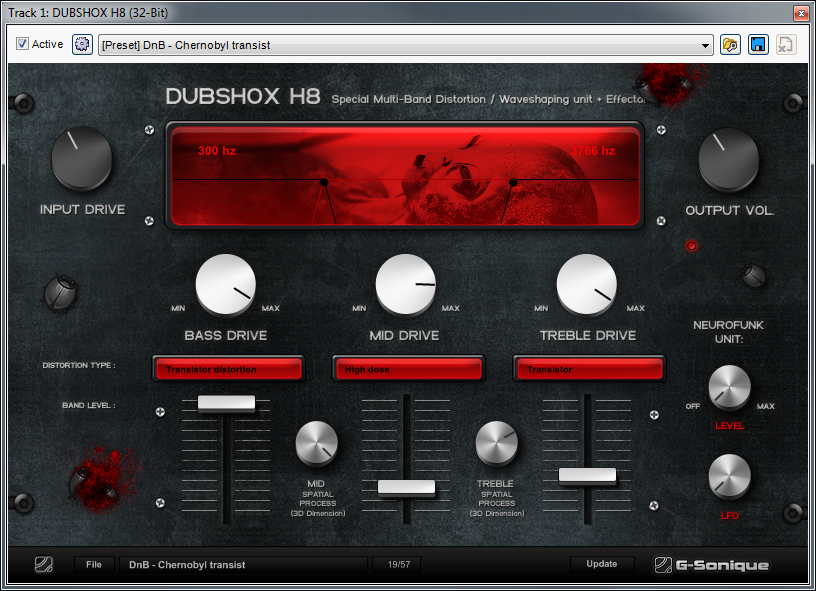Click the Mid Drive knob
The image size is (816, 591).
coord(406,285)
